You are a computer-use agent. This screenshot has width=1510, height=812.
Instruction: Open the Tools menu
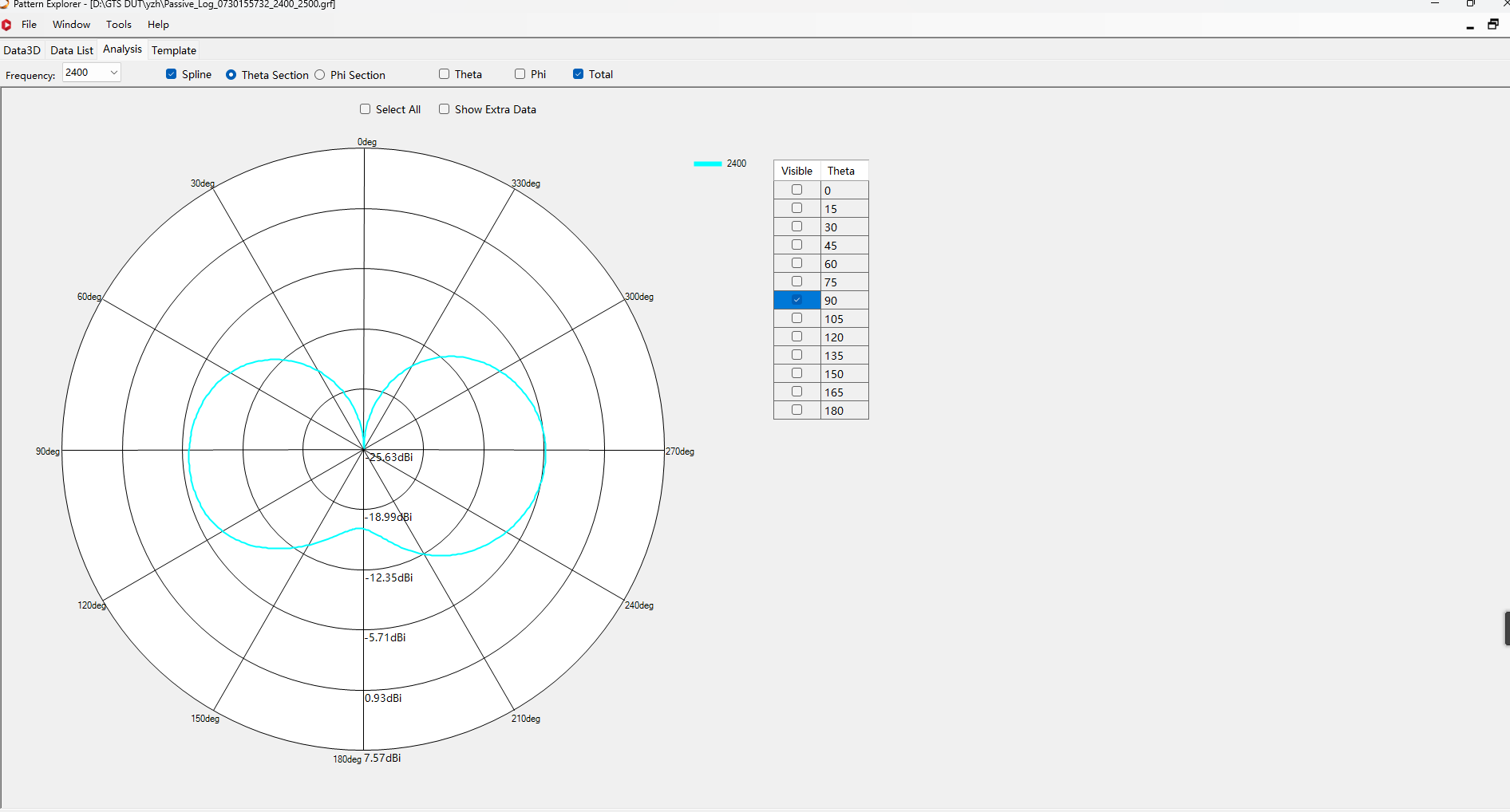[x=119, y=25]
